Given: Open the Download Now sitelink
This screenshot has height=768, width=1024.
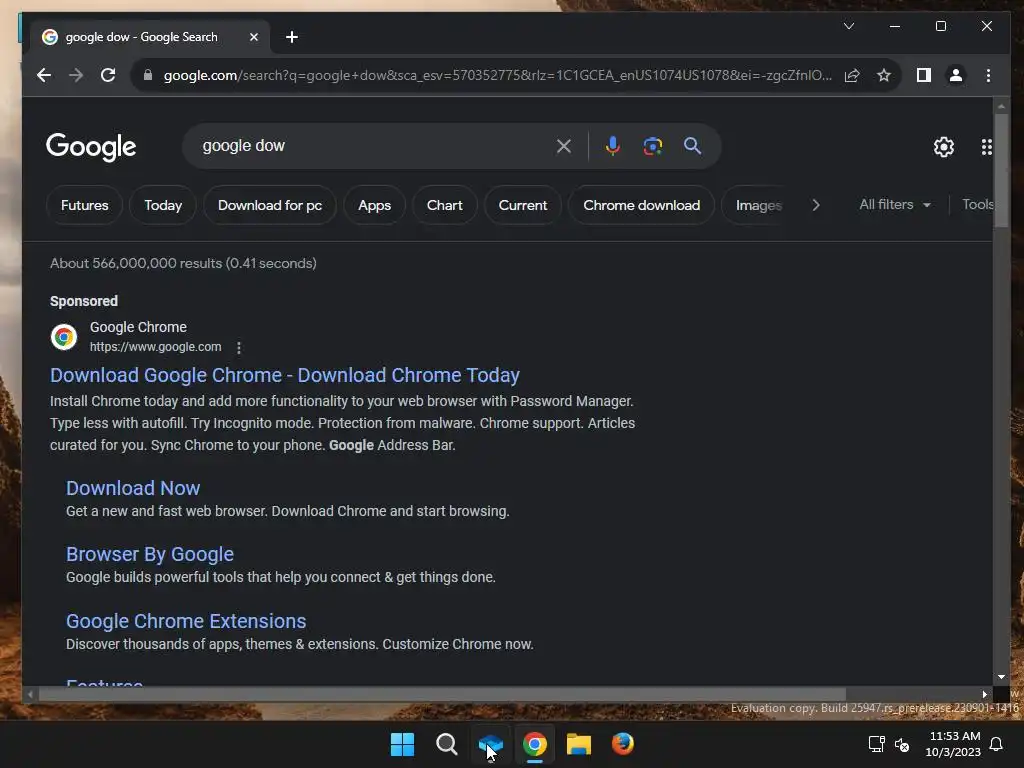Looking at the screenshot, I should [133, 488].
